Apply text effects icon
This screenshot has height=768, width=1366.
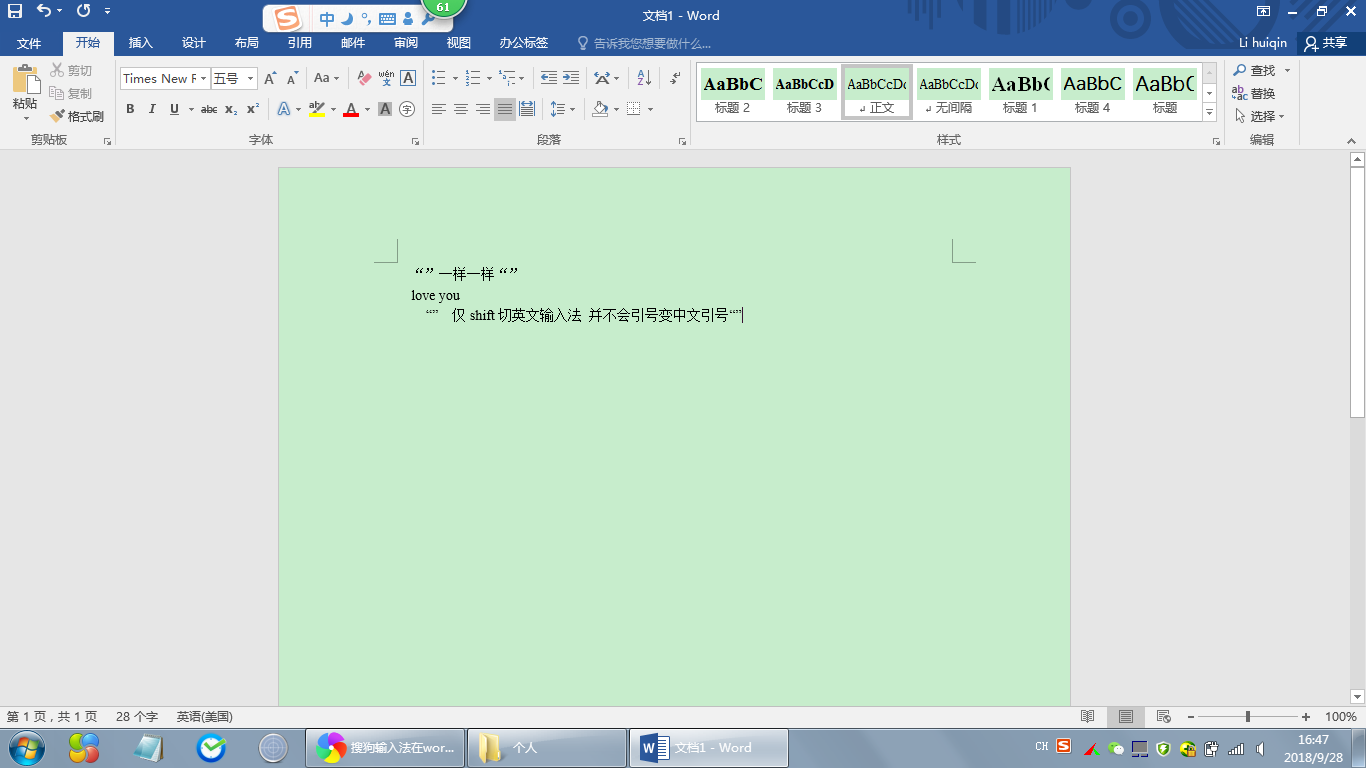point(283,109)
